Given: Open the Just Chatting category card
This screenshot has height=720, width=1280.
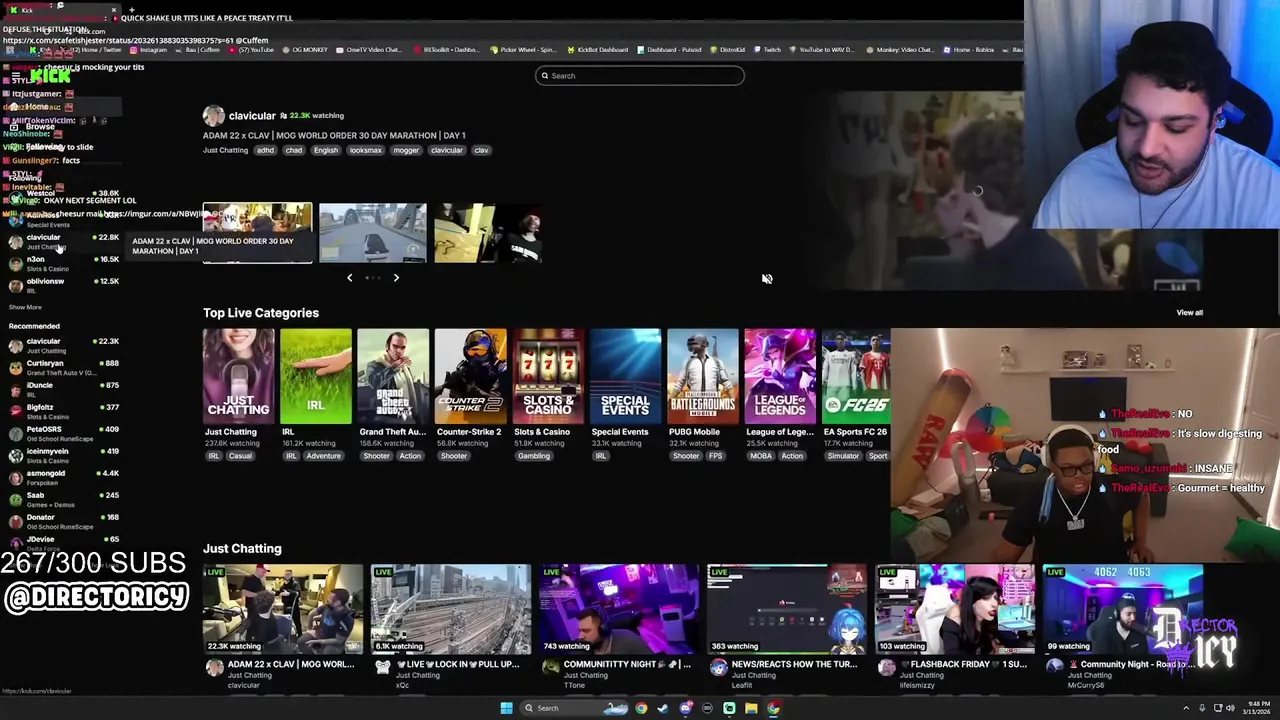Looking at the screenshot, I should click(x=238, y=376).
